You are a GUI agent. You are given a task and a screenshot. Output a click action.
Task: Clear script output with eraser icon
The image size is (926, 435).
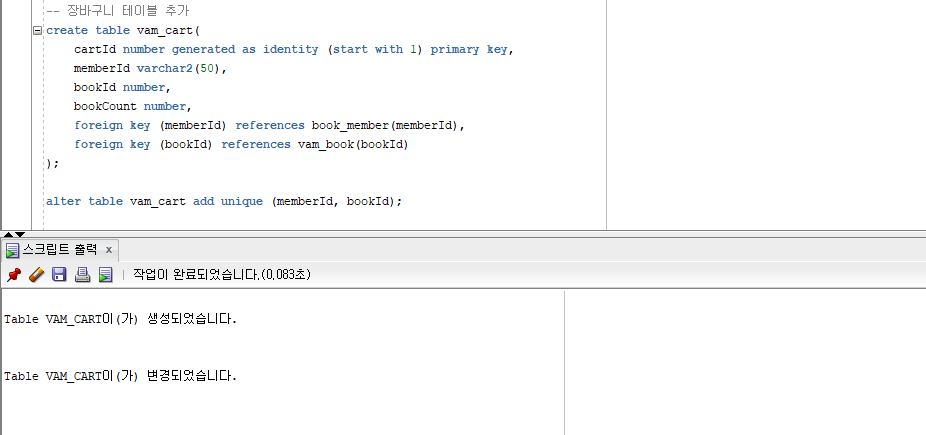point(37,274)
